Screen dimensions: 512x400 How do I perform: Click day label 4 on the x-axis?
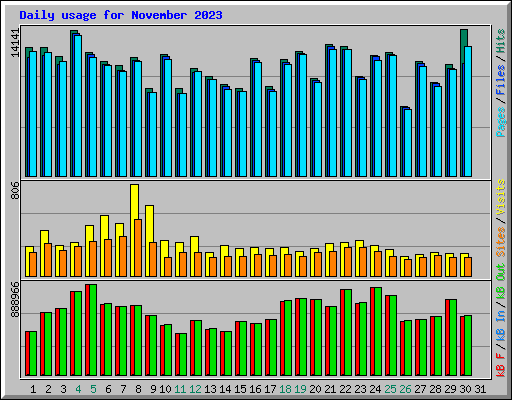point(78,389)
